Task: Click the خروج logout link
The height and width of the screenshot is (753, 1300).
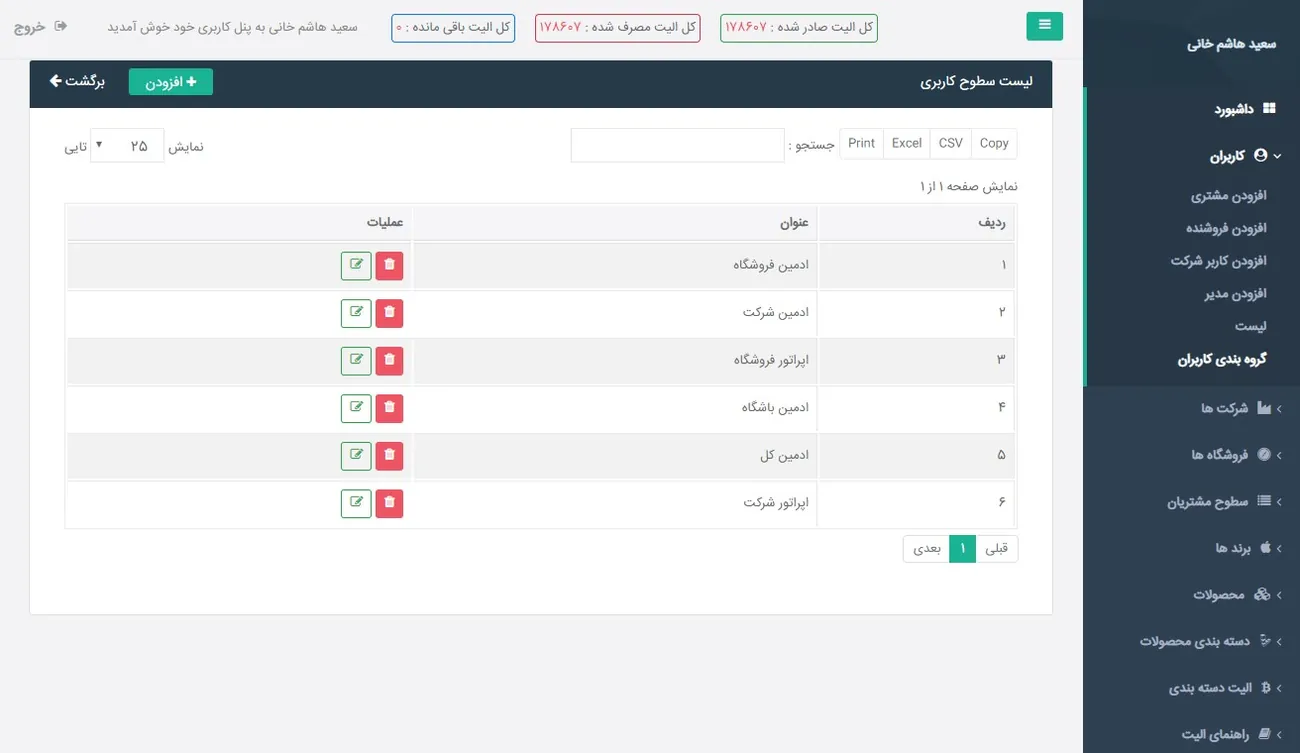Action: pos(40,27)
